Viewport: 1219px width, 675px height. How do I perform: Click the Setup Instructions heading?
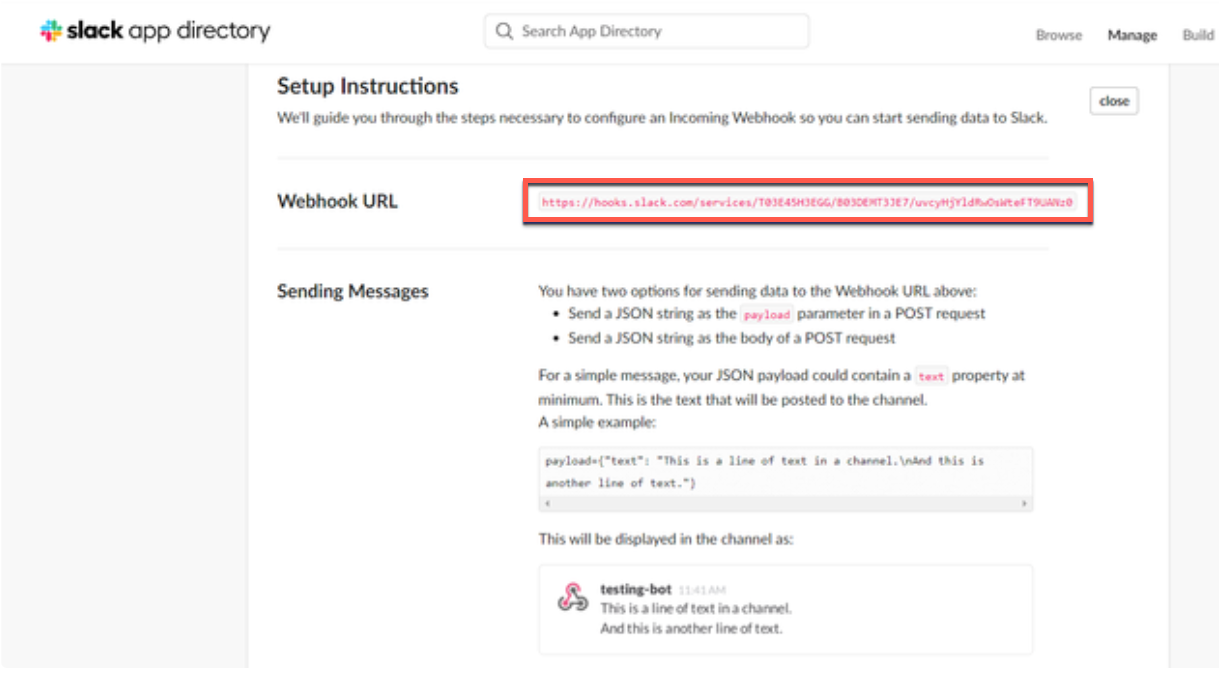[x=366, y=86]
